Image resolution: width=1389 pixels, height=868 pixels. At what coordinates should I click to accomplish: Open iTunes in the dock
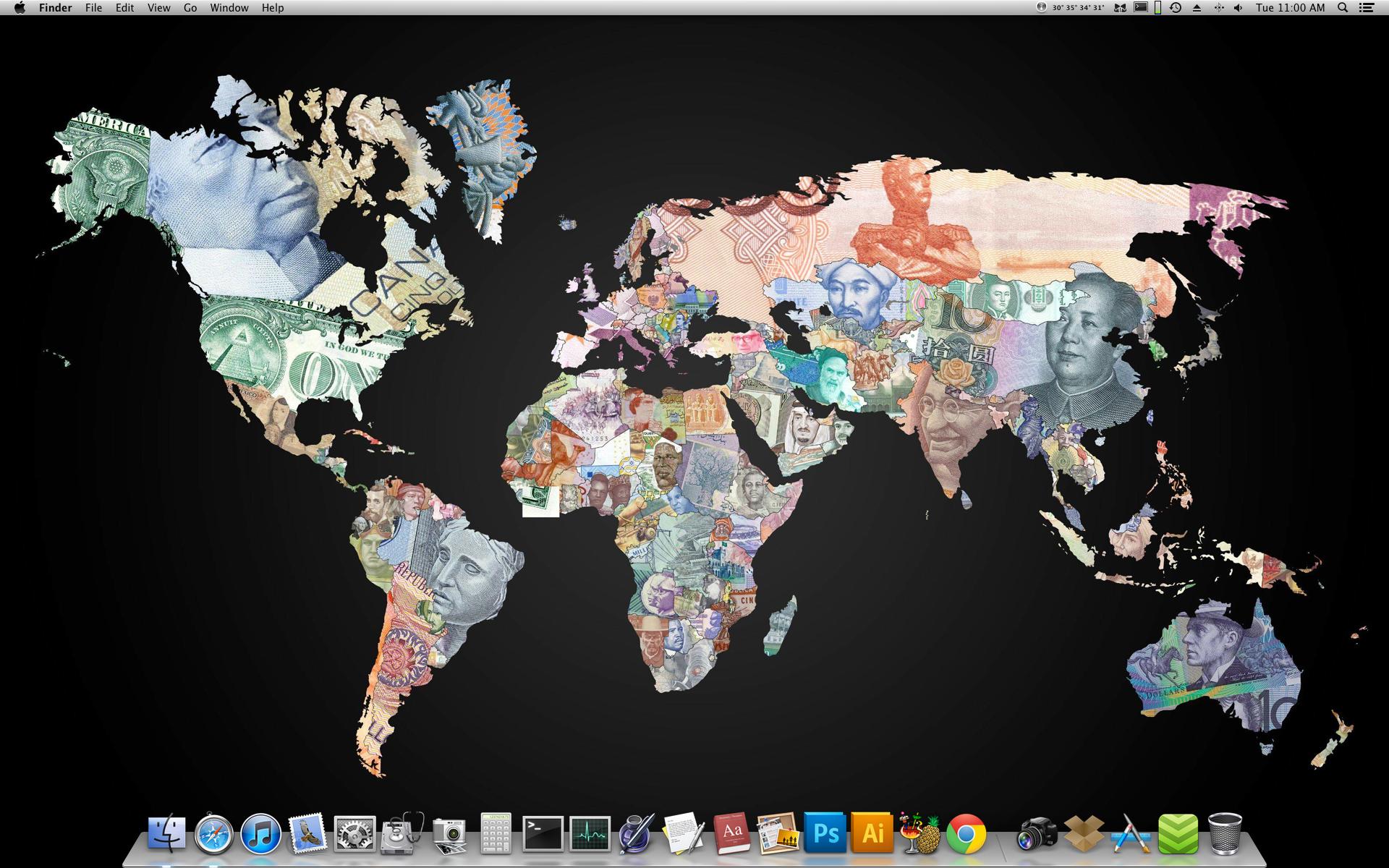tap(260, 834)
